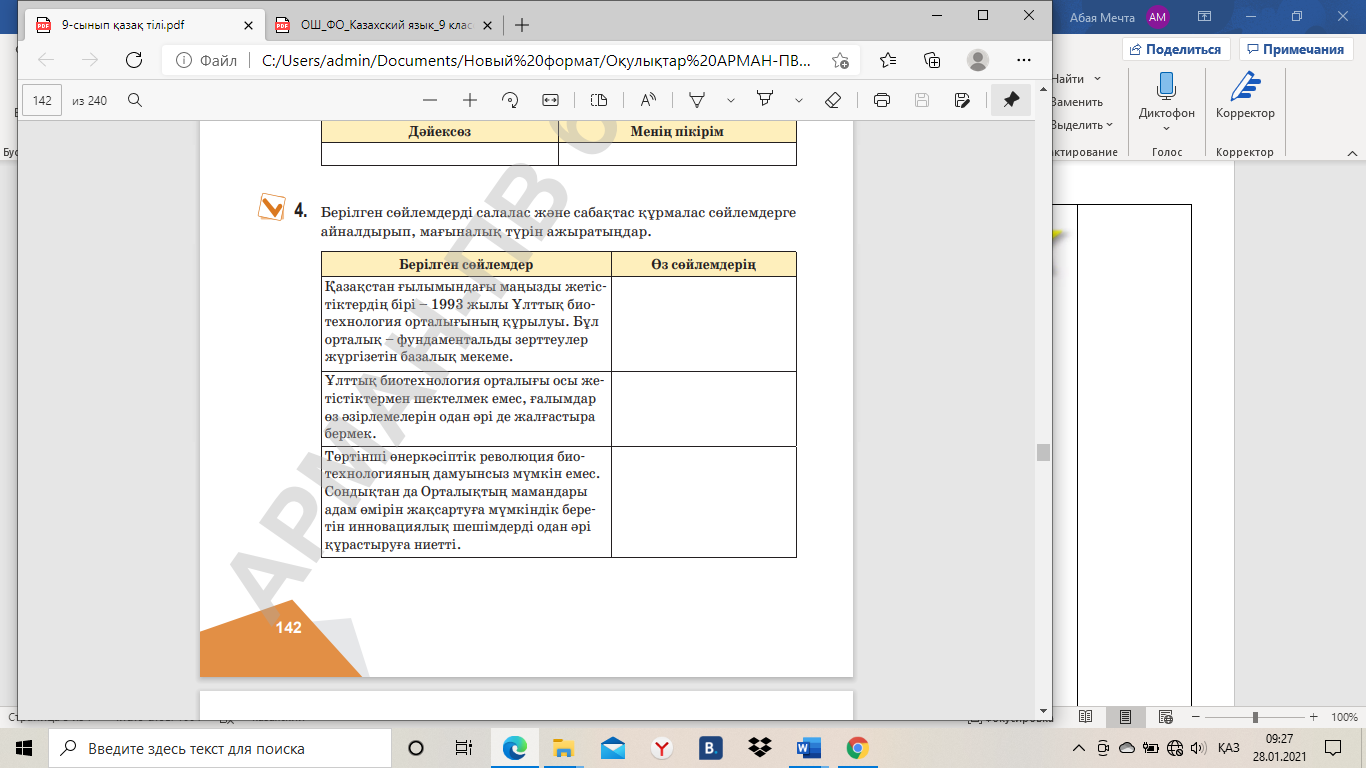Image resolution: width=1366 pixels, height=768 pixels.
Task: Open Yandex Browser from the taskbar
Action: (x=661, y=748)
